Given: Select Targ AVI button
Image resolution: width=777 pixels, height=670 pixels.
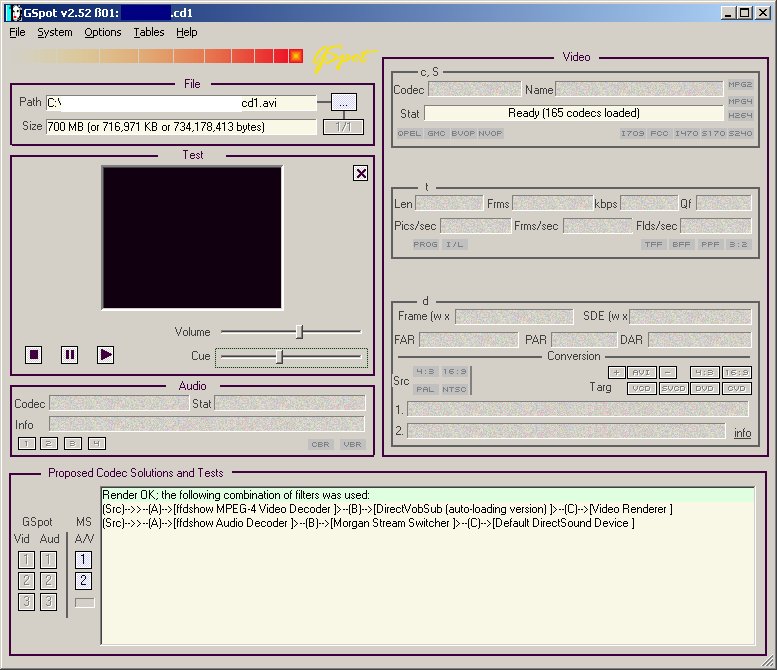Looking at the screenshot, I should [642, 373].
